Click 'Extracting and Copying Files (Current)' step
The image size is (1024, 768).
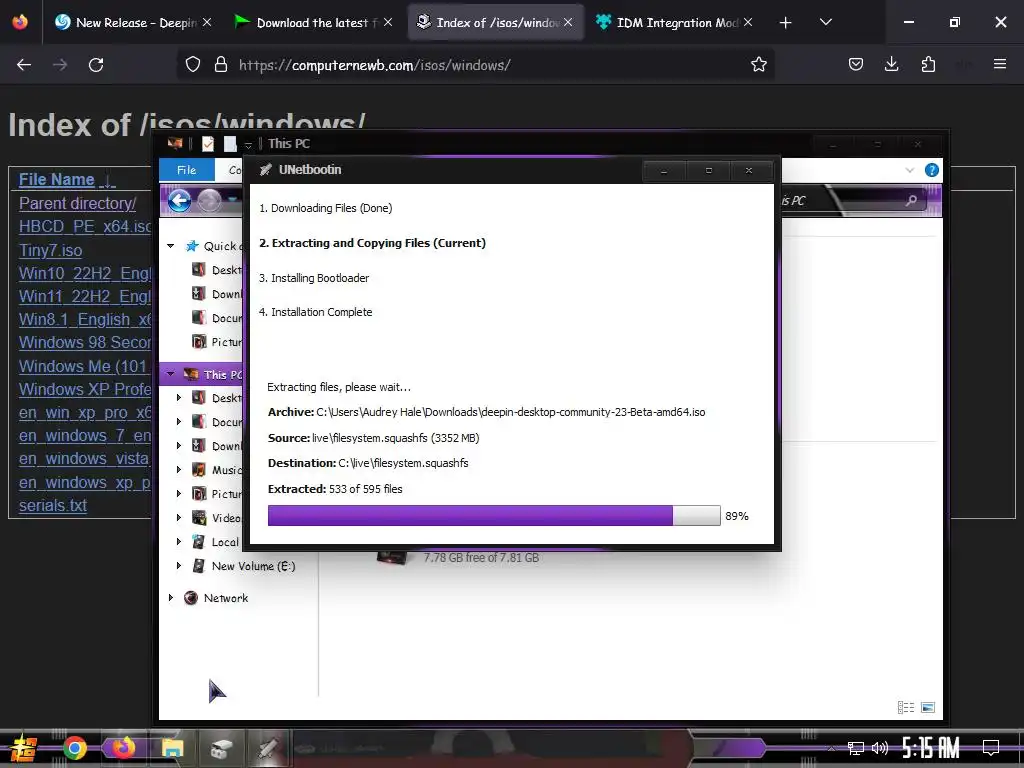pos(372,243)
